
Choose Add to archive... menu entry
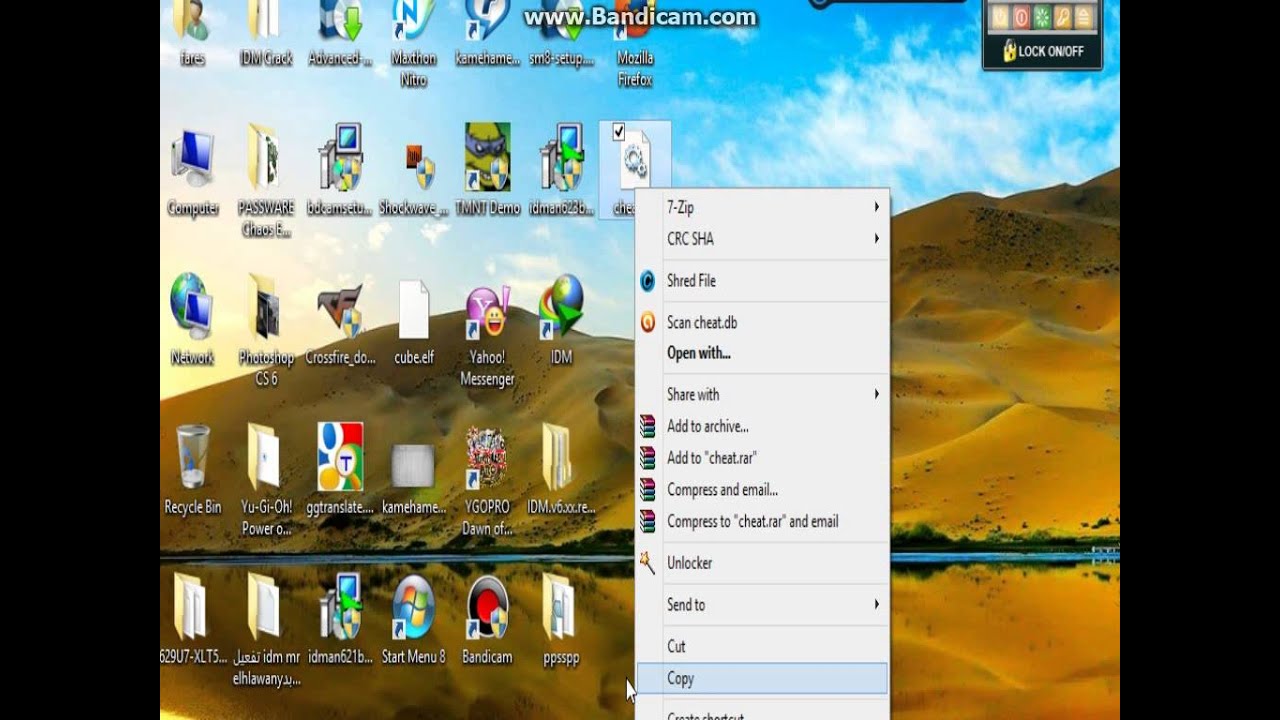pos(762,426)
